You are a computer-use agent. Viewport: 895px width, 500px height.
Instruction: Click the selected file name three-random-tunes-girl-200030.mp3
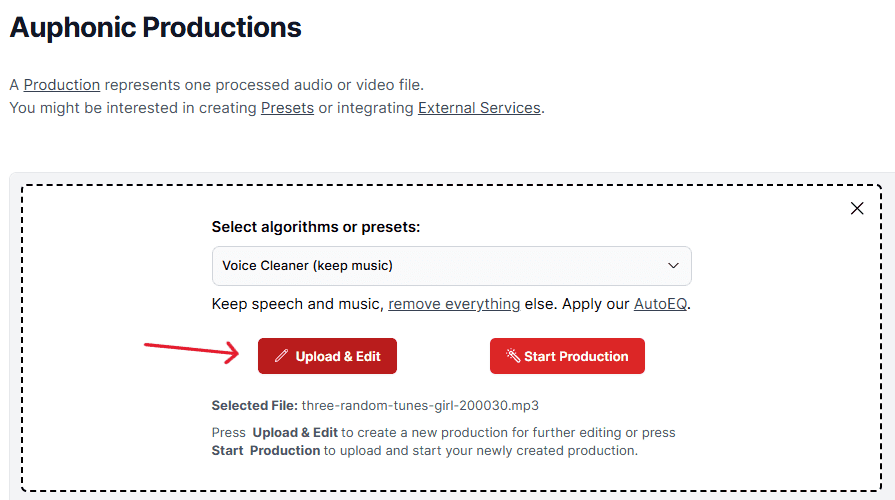[420, 406]
